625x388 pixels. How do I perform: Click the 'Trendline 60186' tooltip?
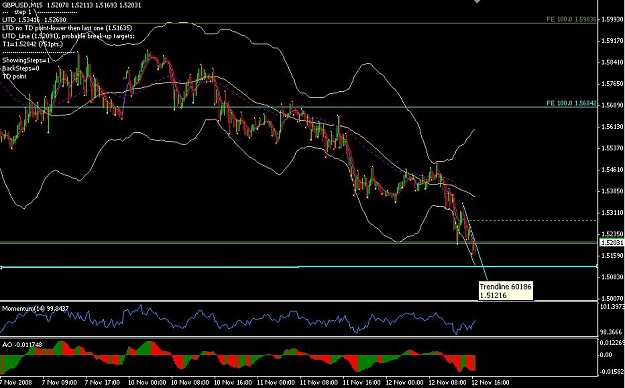[x=505, y=291]
